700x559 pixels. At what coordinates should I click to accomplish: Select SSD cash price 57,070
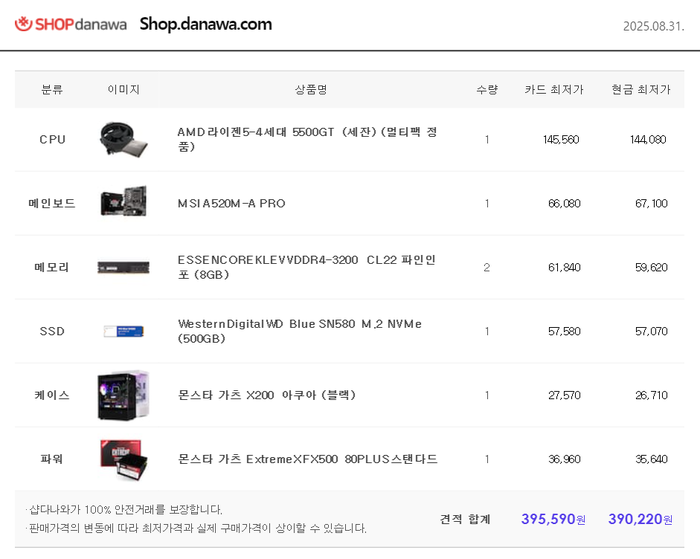pyautogui.click(x=651, y=331)
